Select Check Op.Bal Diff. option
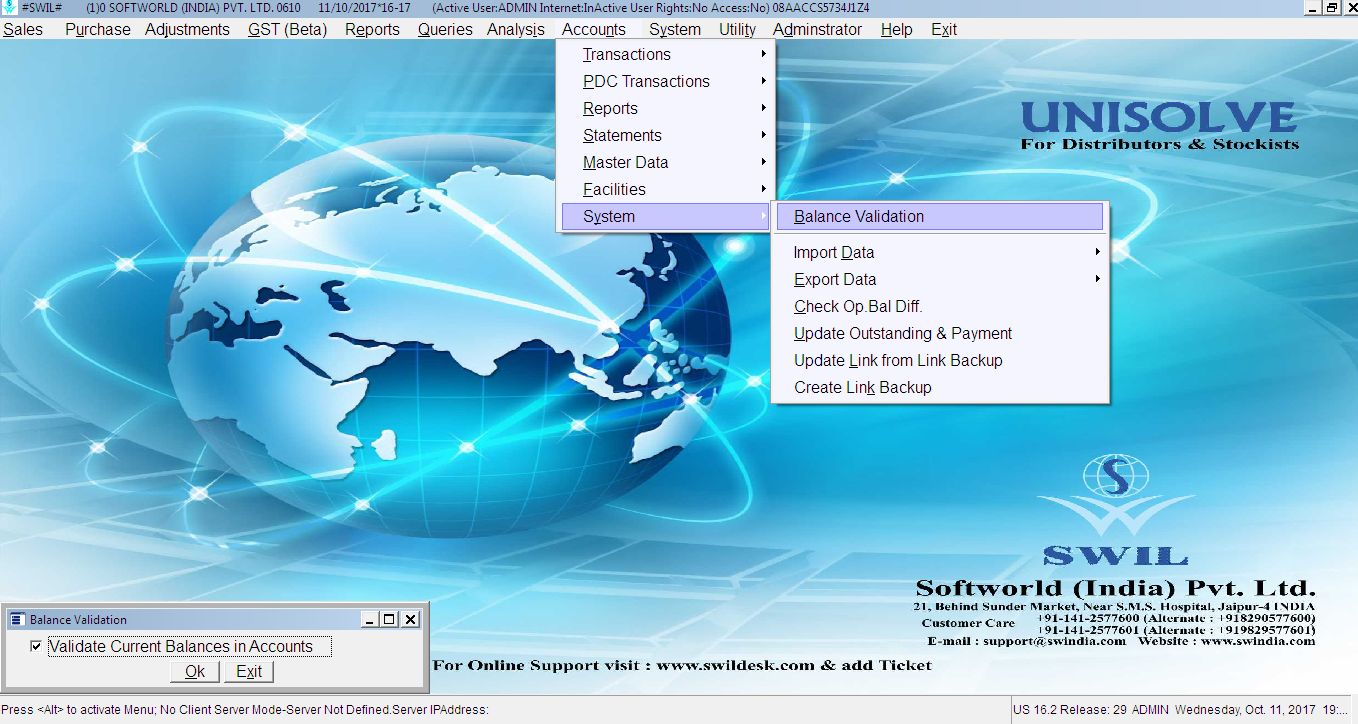The image size is (1358, 724). click(940, 307)
